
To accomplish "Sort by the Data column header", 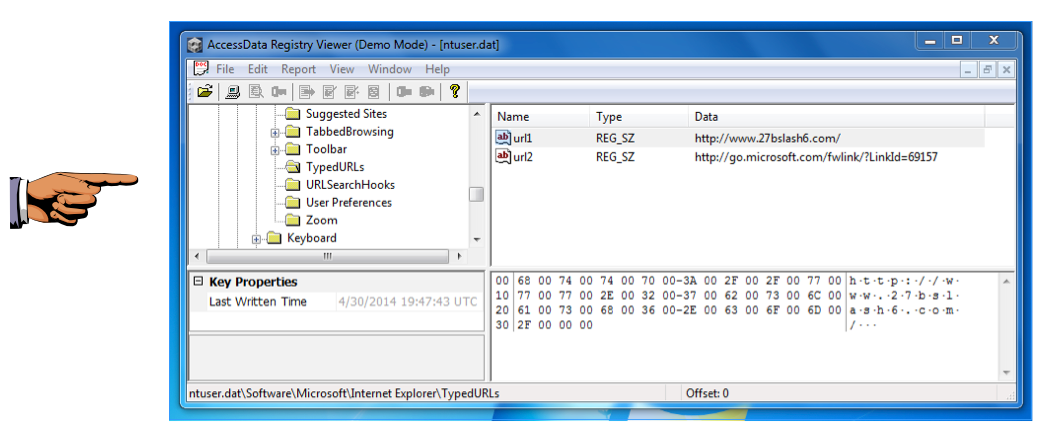I will [x=837, y=117].
